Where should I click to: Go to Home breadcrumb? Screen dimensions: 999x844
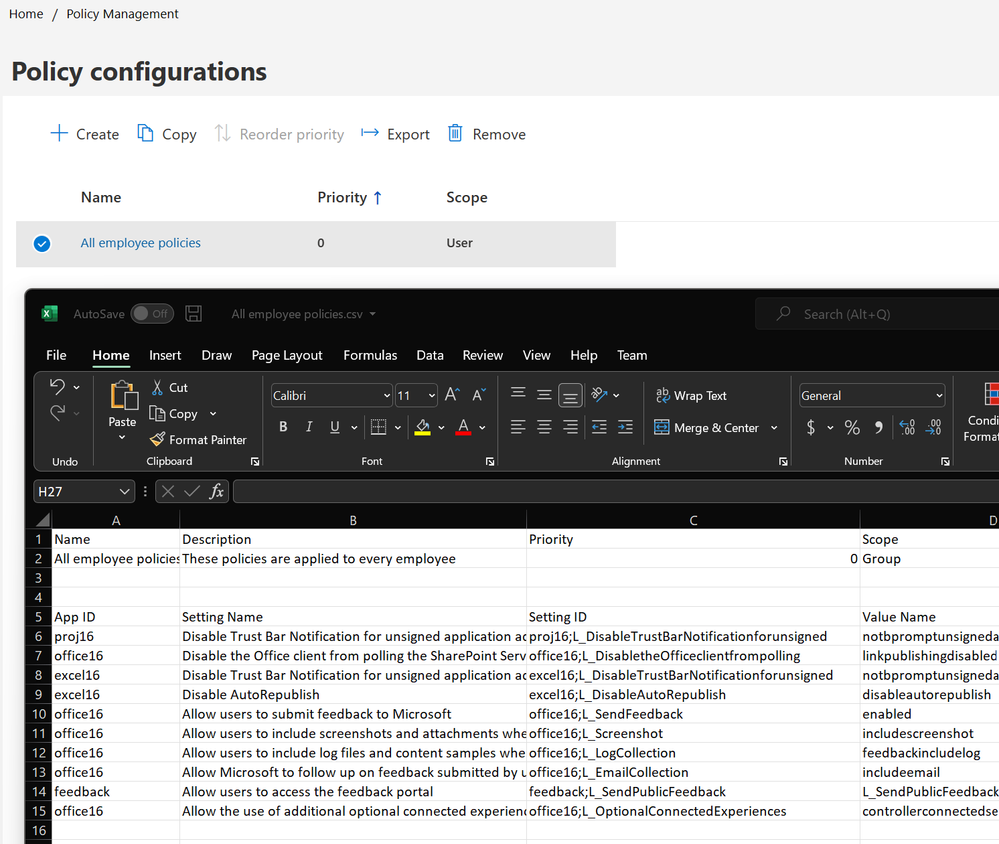click(26, 14)
